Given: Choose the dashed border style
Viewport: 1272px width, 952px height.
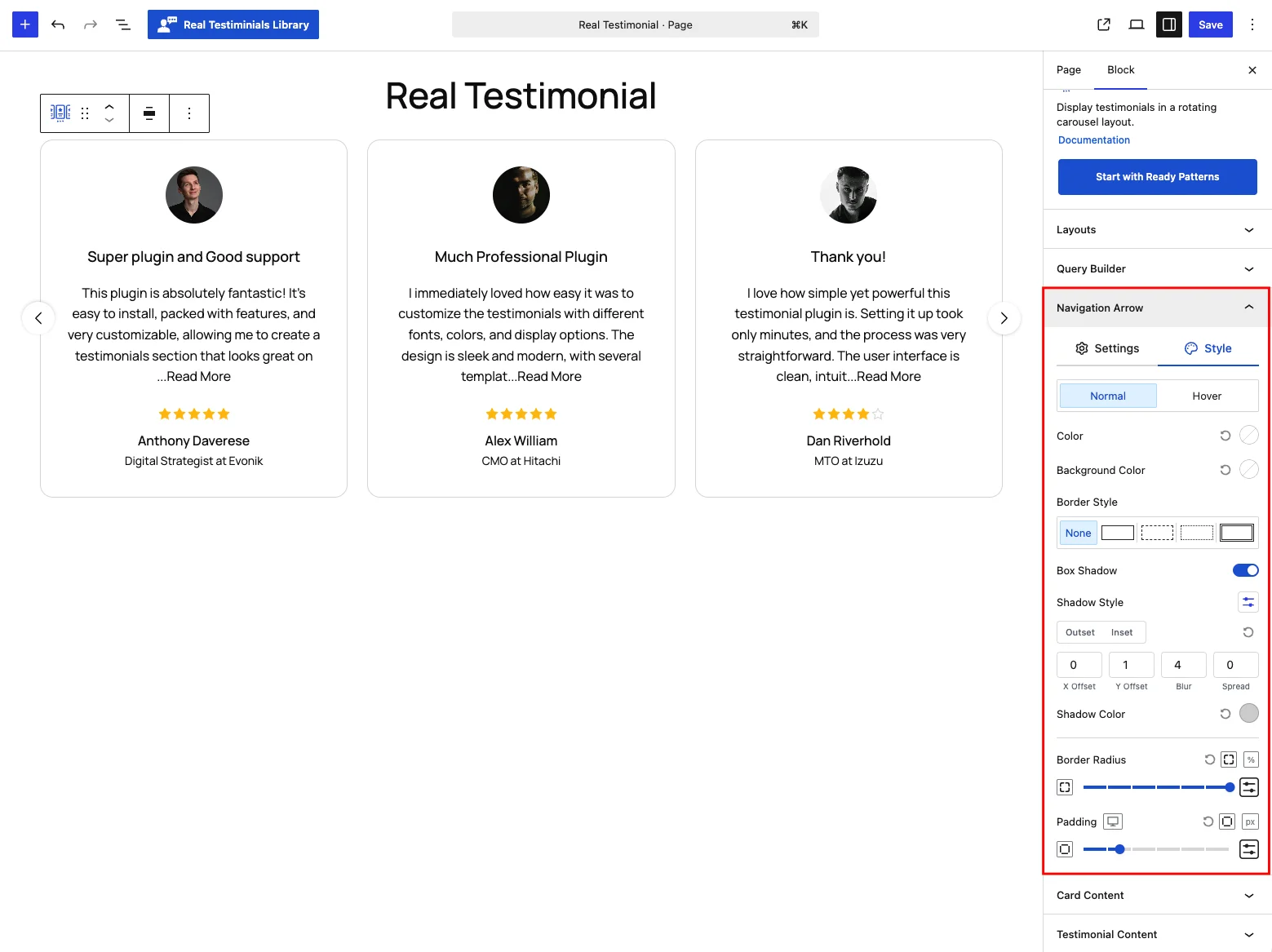Looking at the screenshot, I should pos(1157,533).
